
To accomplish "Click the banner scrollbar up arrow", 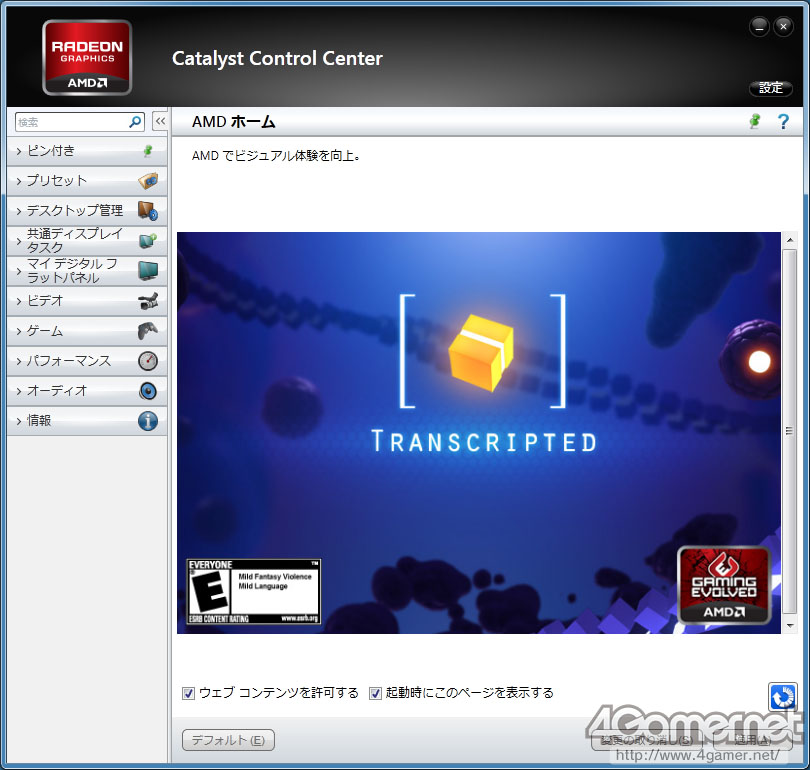I will (x=789, y=240).
